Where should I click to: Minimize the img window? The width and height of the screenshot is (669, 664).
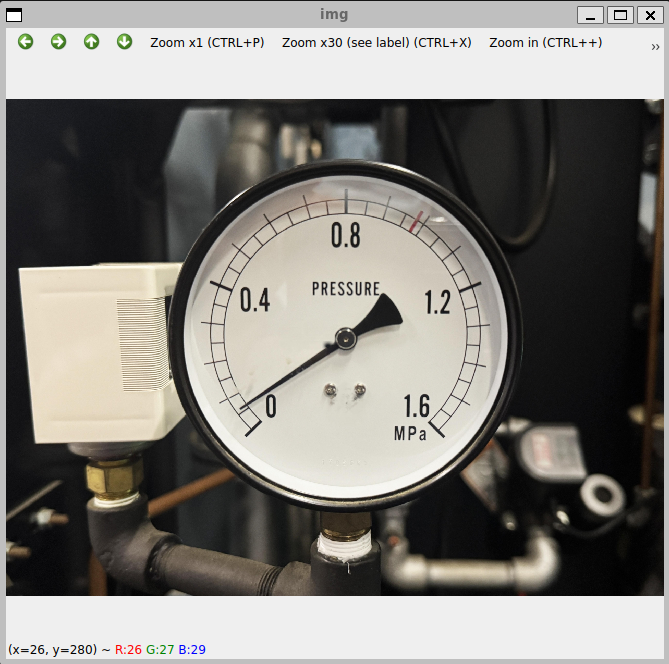(x=591, y=15)
